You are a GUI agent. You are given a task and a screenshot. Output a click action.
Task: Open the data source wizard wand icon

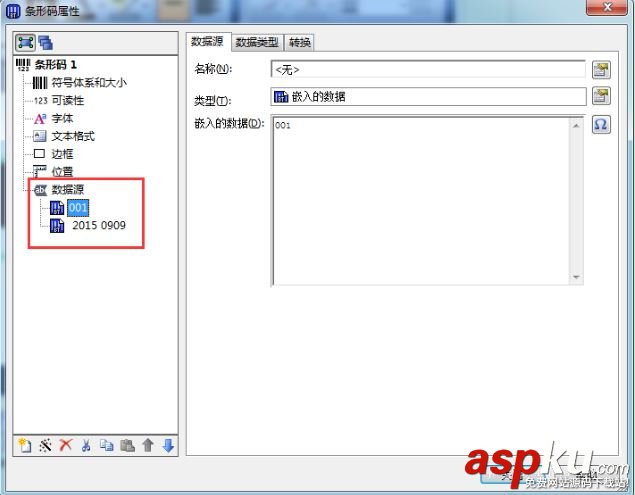[x=45, y=445]
